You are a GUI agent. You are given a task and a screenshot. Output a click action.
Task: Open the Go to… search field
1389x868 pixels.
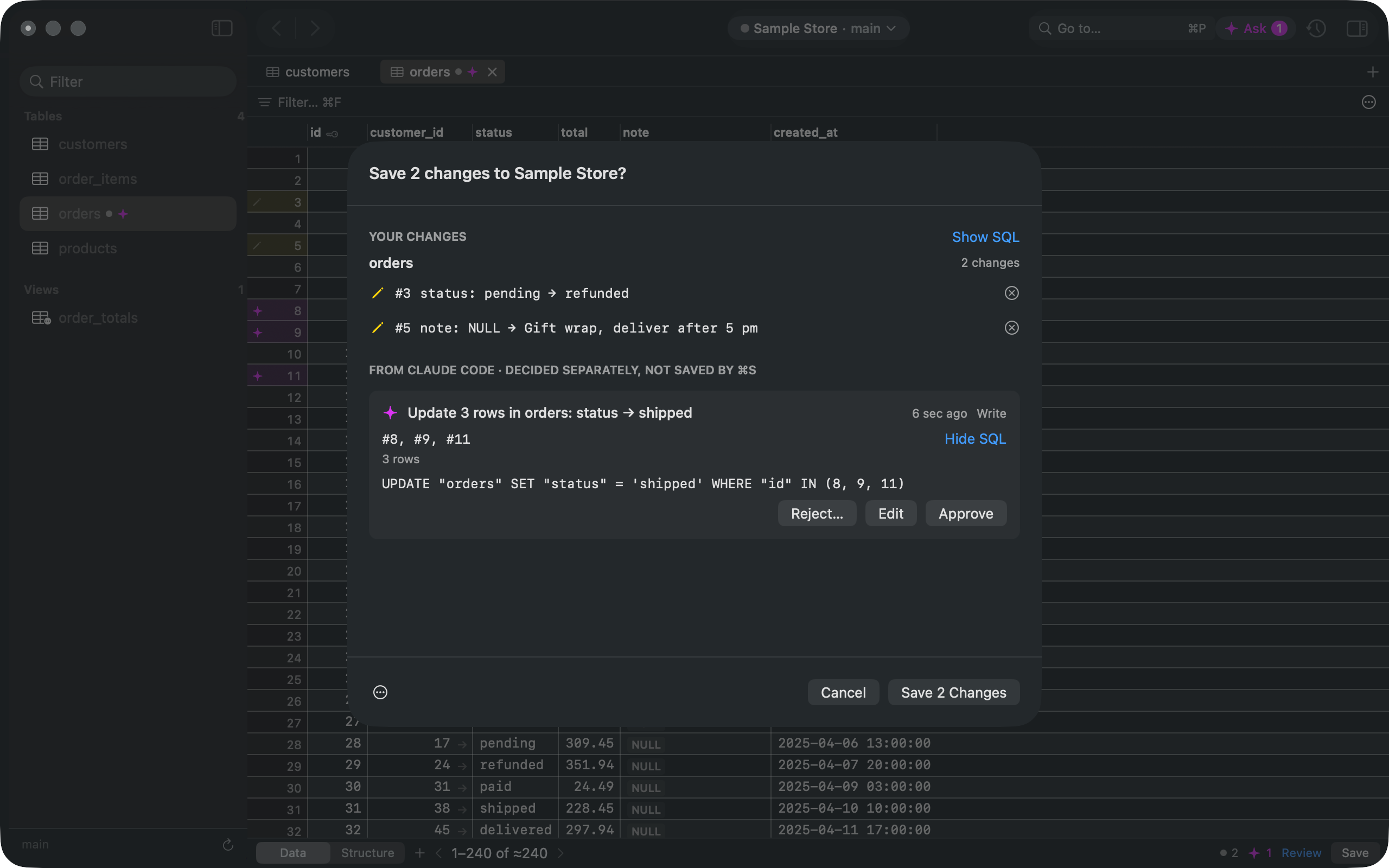click(x=1121, y=28)
